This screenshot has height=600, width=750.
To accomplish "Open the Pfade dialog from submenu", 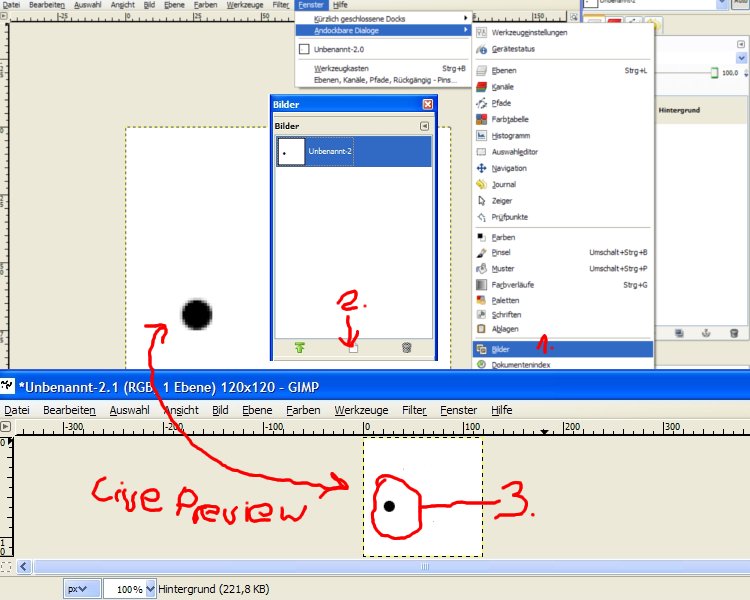I will click(563, 103).
